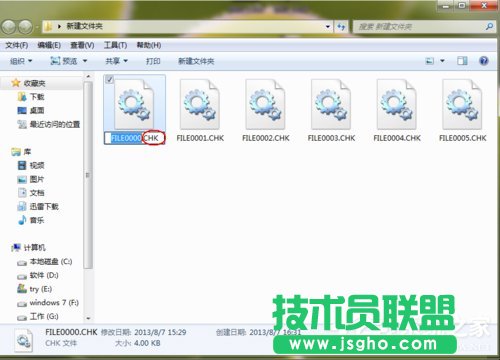Click the 4.00 KB size value

(x=147, y=343)
